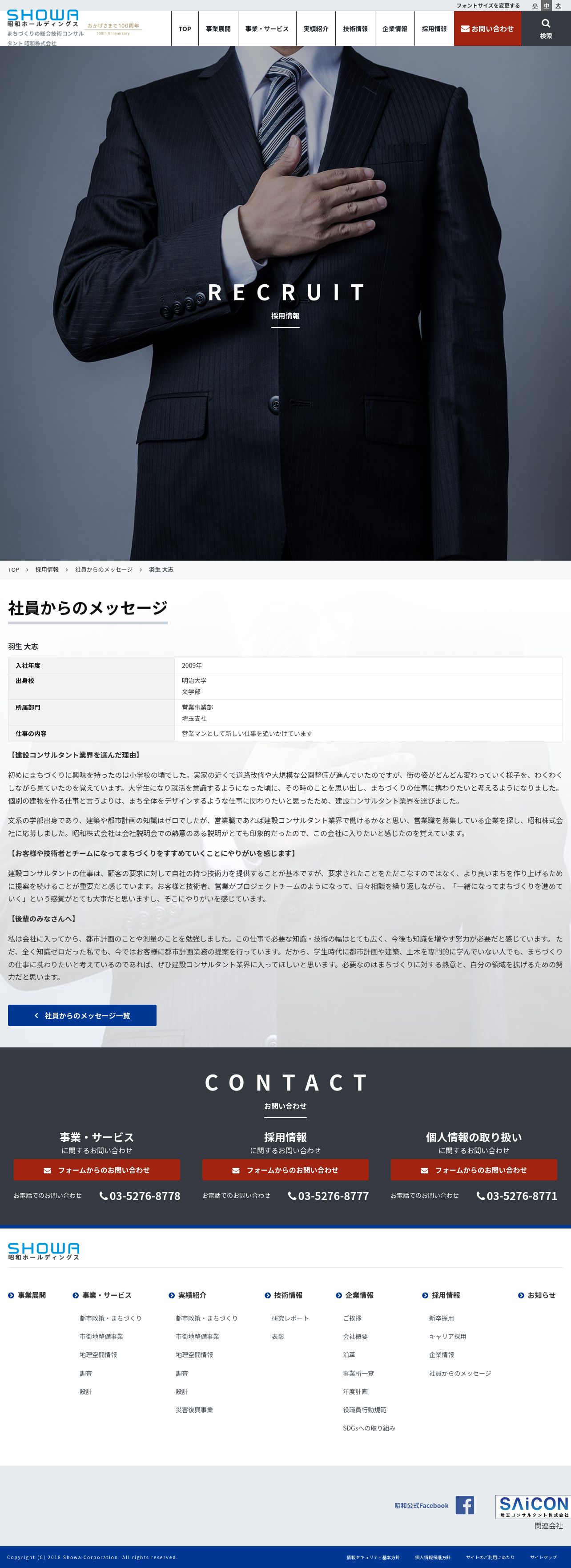Open footer 社員からのメッセージ link
The image size is (571, 1568).
(x=460, y=1374)
